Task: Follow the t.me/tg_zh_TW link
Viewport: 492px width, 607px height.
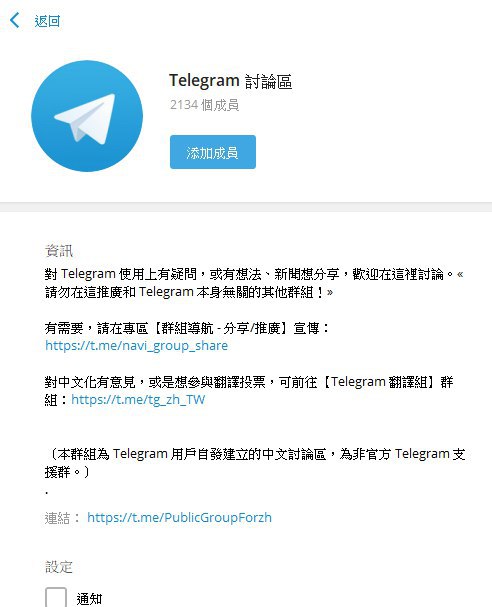Action: click(x=138, y=400)
